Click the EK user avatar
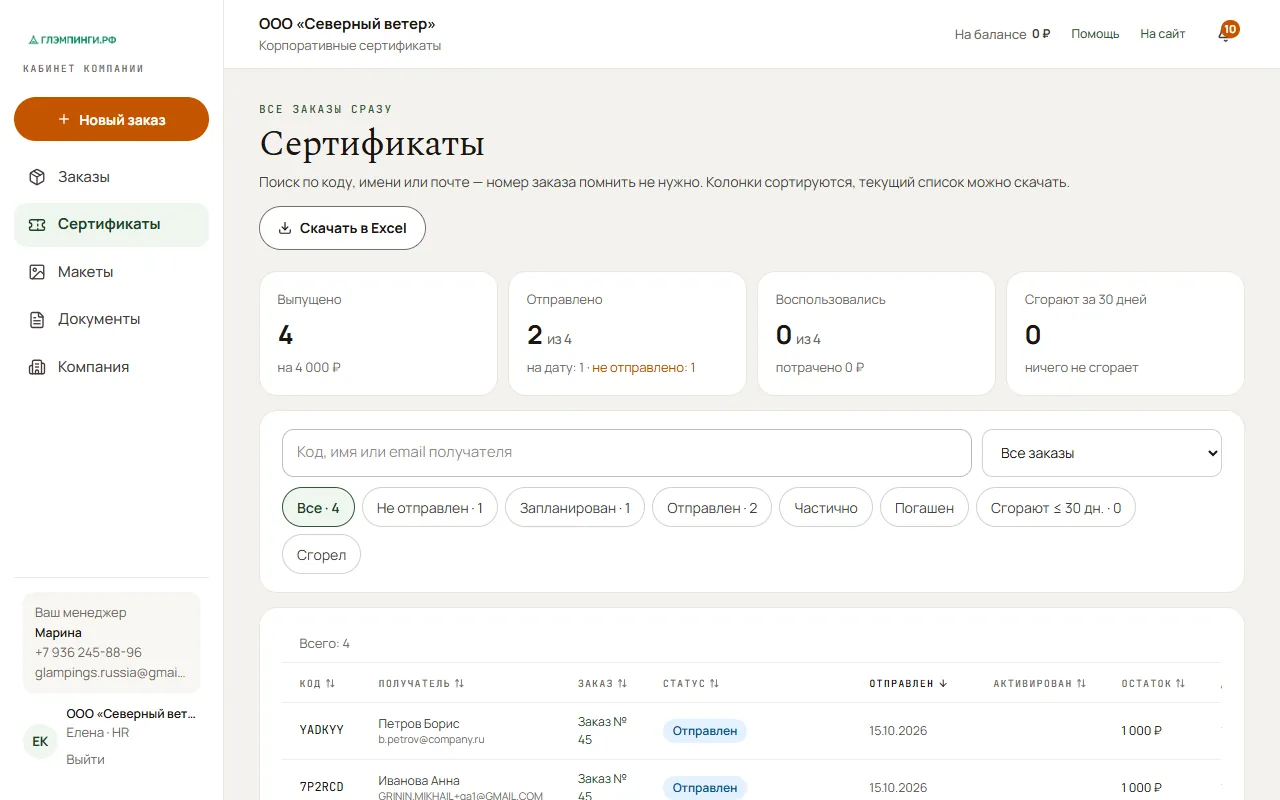Screen dimensions: 1280x800 click(x=40, y=741)
